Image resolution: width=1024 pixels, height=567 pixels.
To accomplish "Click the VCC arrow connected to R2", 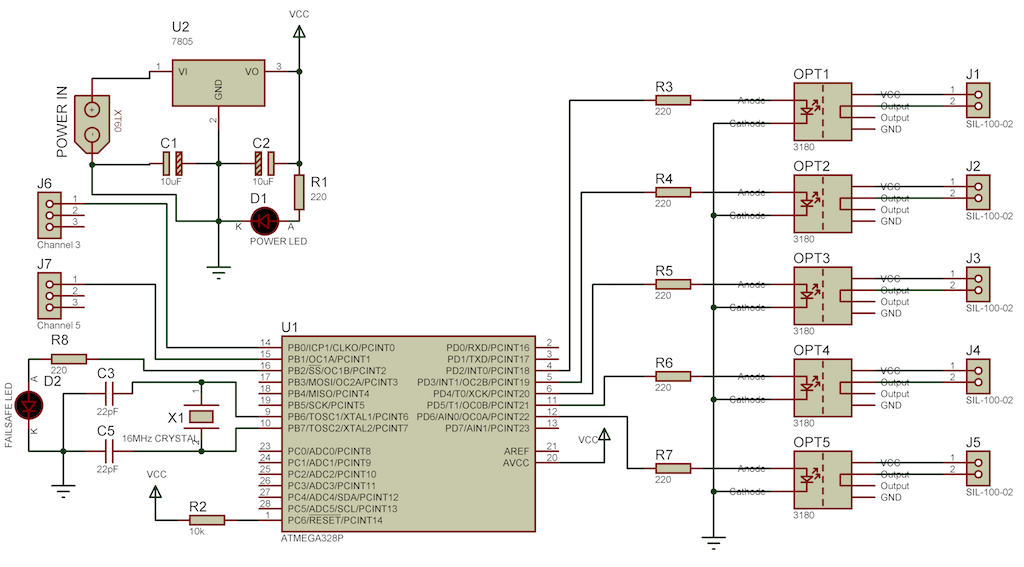I will pos(155,492).
